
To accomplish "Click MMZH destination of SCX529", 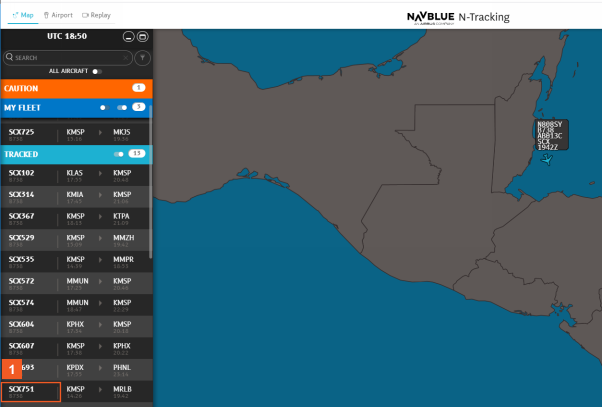I will 123,238.
